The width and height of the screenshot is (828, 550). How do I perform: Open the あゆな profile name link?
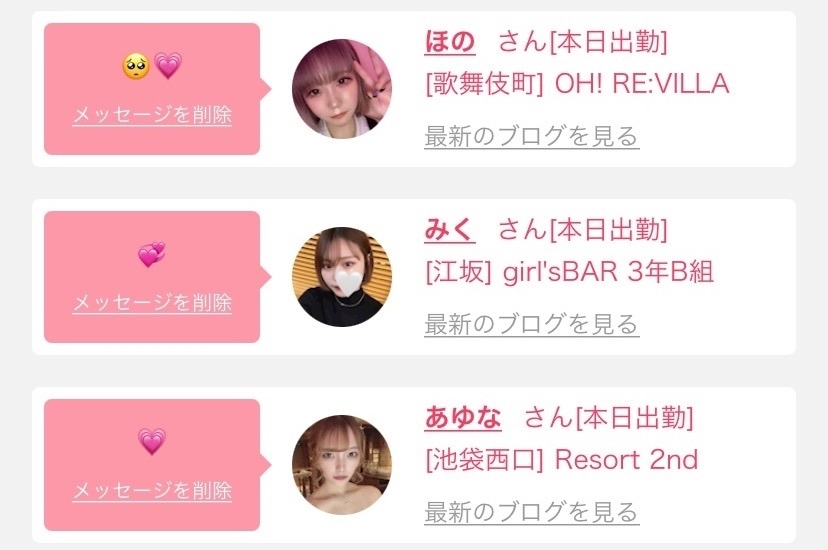pyautogui.click(x=463, y=418)
